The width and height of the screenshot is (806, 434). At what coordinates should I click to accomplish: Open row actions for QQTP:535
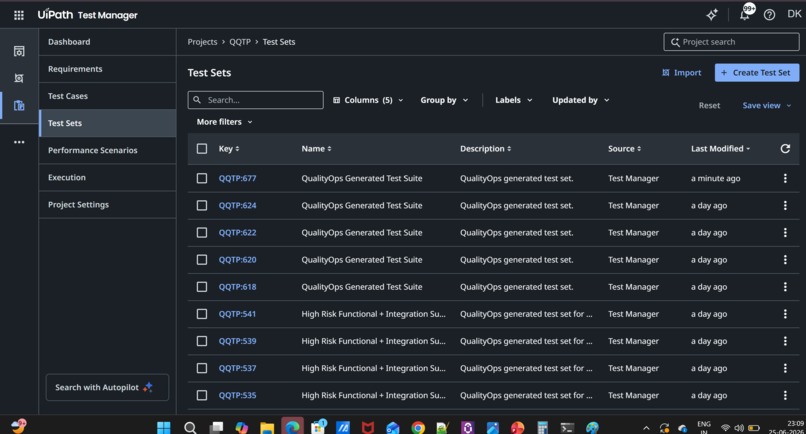pos(785,395)
